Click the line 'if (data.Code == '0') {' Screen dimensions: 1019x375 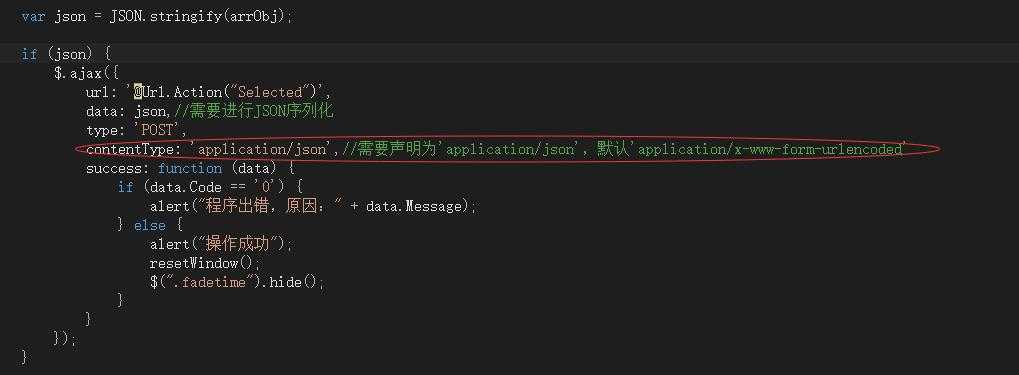click(210, 187)
